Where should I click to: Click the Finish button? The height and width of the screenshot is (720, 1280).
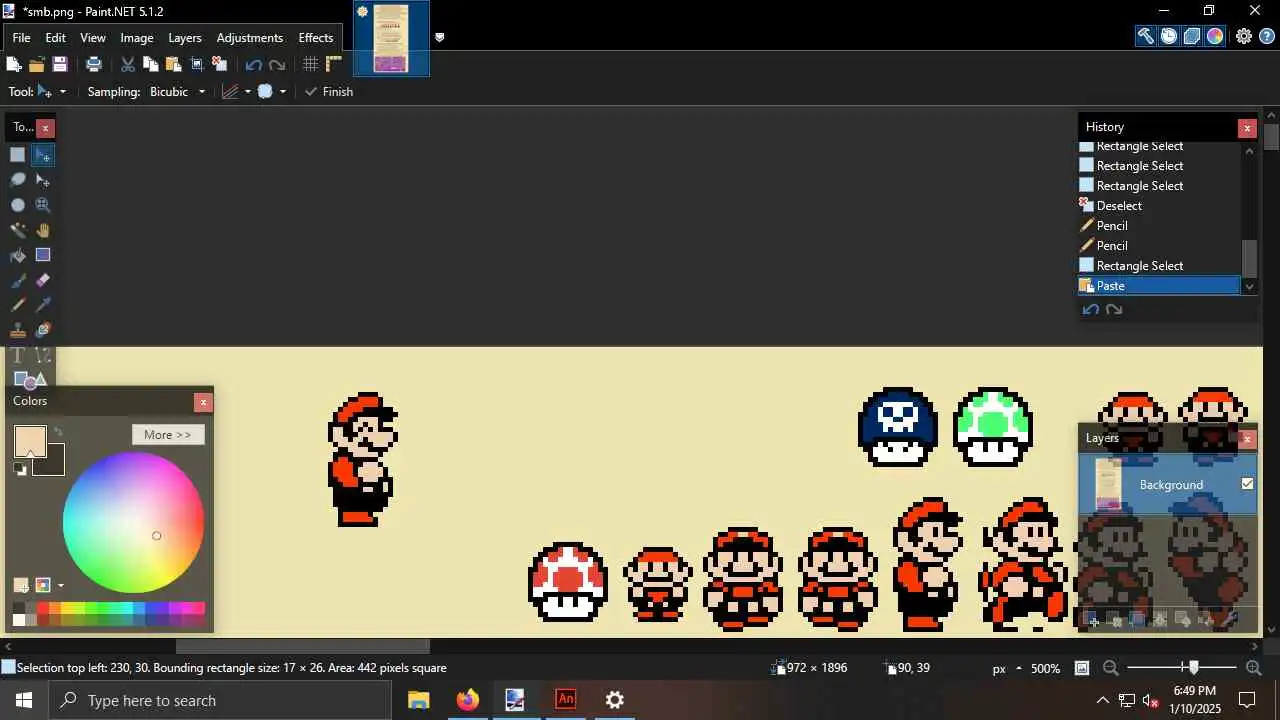pos(329,91)
